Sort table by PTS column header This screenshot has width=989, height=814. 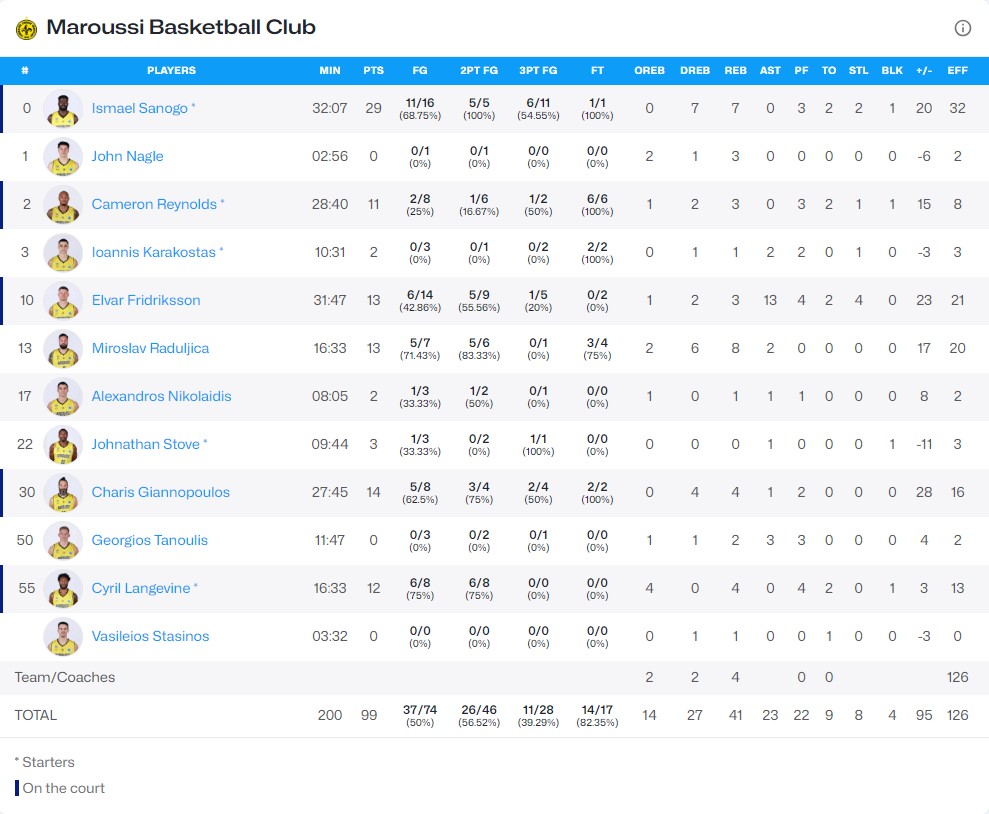[x=373, y=71]
